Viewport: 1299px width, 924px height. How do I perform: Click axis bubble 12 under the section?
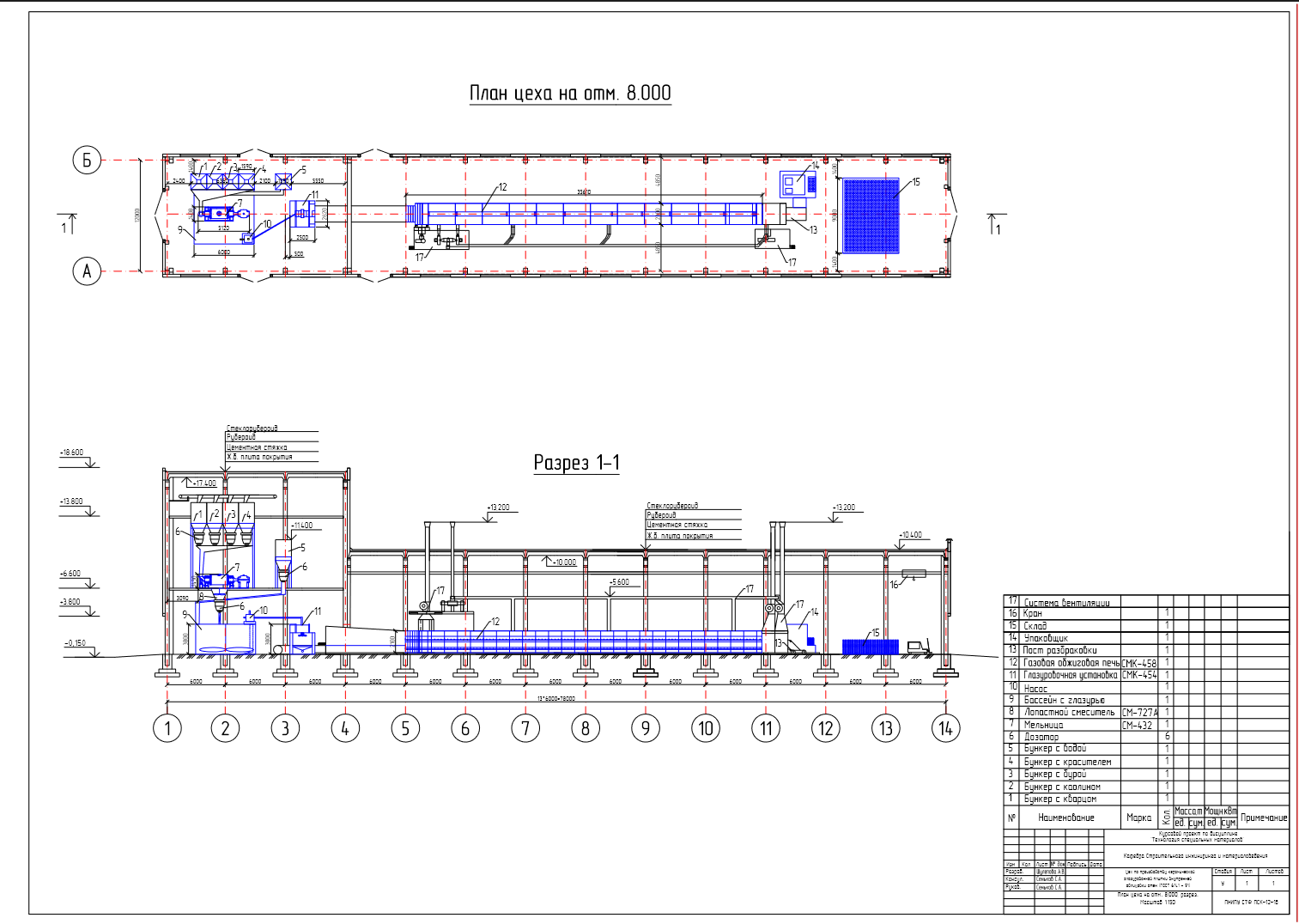[x=826, y=729]
